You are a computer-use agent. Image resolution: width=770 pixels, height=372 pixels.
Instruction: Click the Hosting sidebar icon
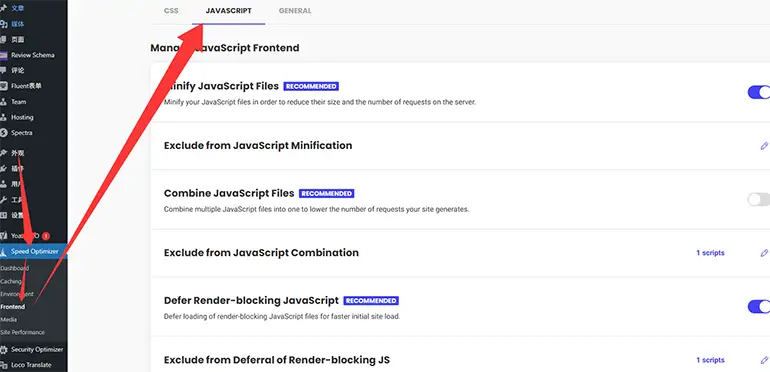point(4,117)
